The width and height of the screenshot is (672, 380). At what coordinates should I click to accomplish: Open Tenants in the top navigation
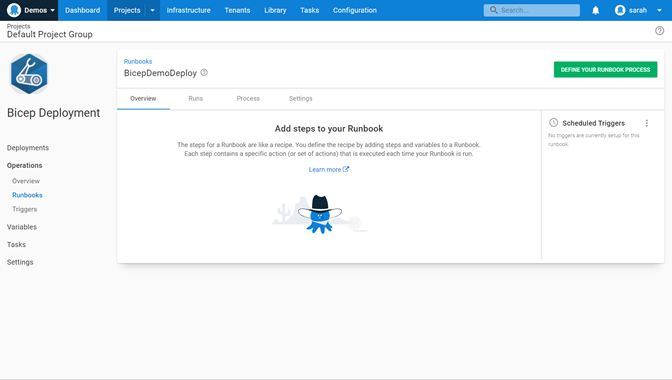click(x=237, y=10)
